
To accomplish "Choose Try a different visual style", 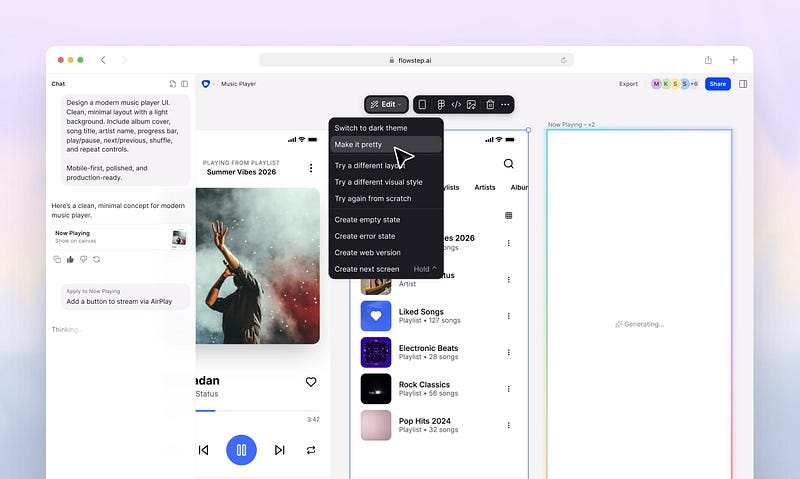I will (x=386, y=182).
